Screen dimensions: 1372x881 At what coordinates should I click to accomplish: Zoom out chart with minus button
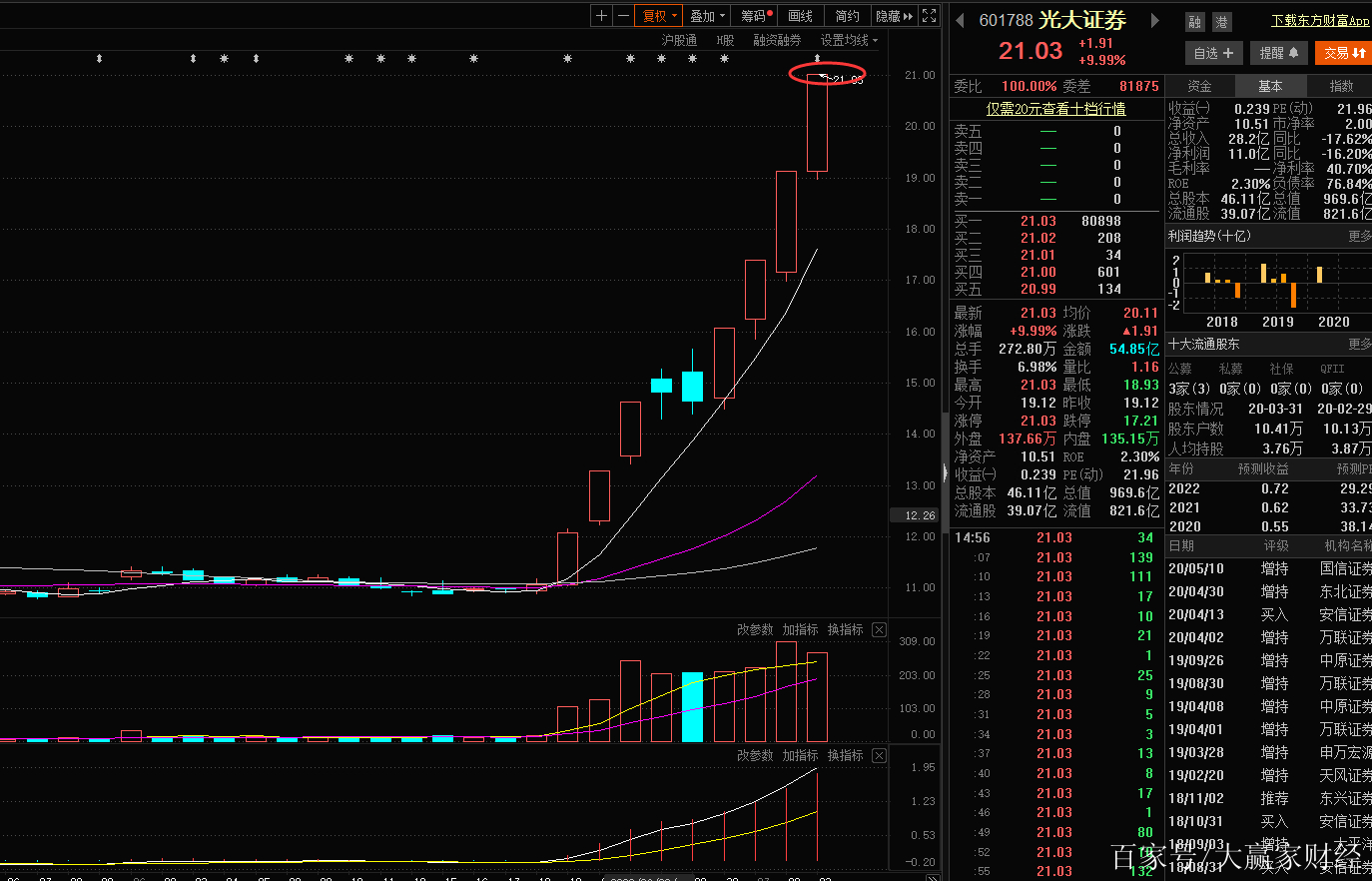[x=623, y=16]
